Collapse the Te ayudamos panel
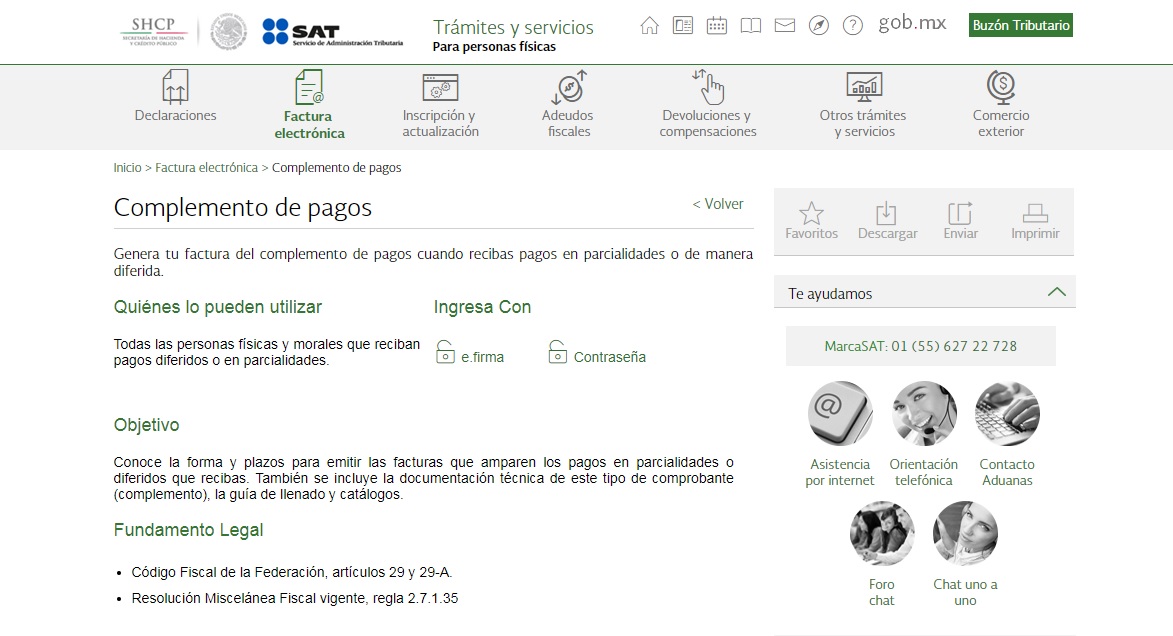1173x636 pixels. click(x=1056, y=293)
